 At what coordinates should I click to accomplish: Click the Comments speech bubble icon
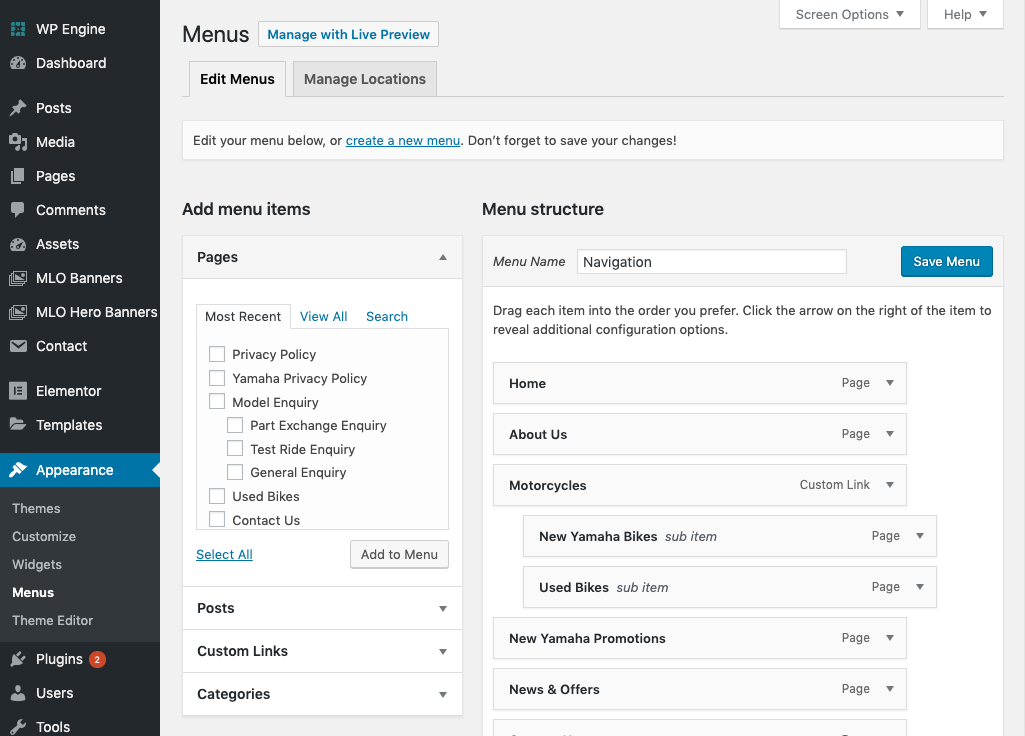click(x=18, y=210)
